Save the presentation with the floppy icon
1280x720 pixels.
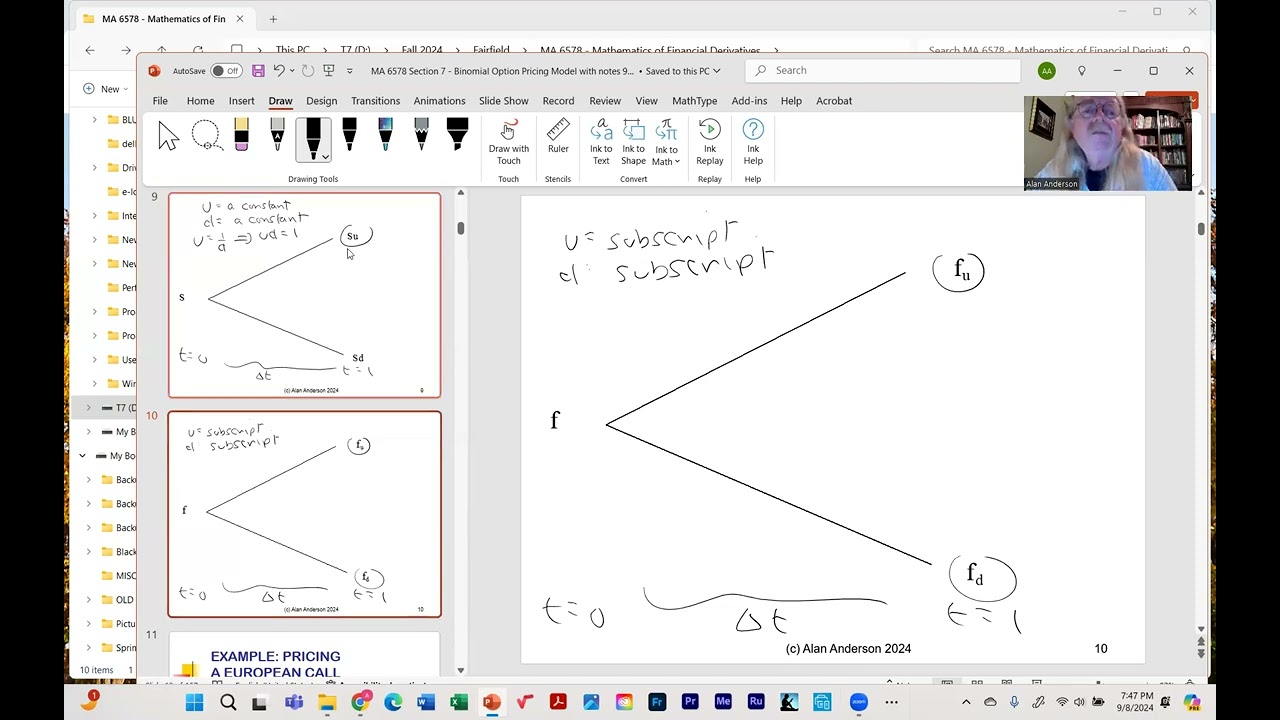(258, 71)
